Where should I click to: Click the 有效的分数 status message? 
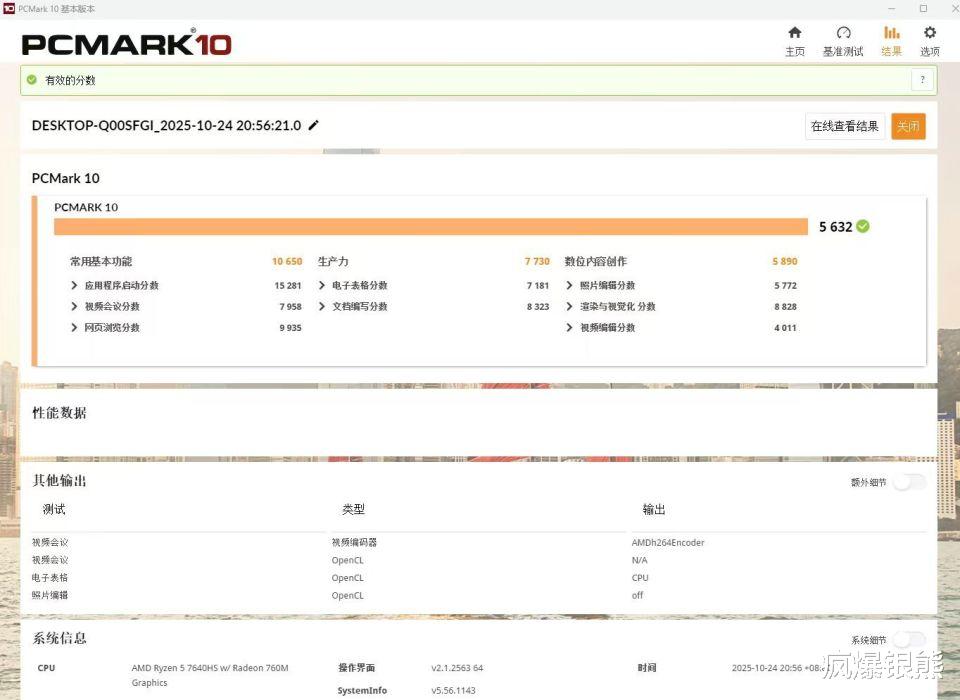pyautogui.click(x=70, y=80)
